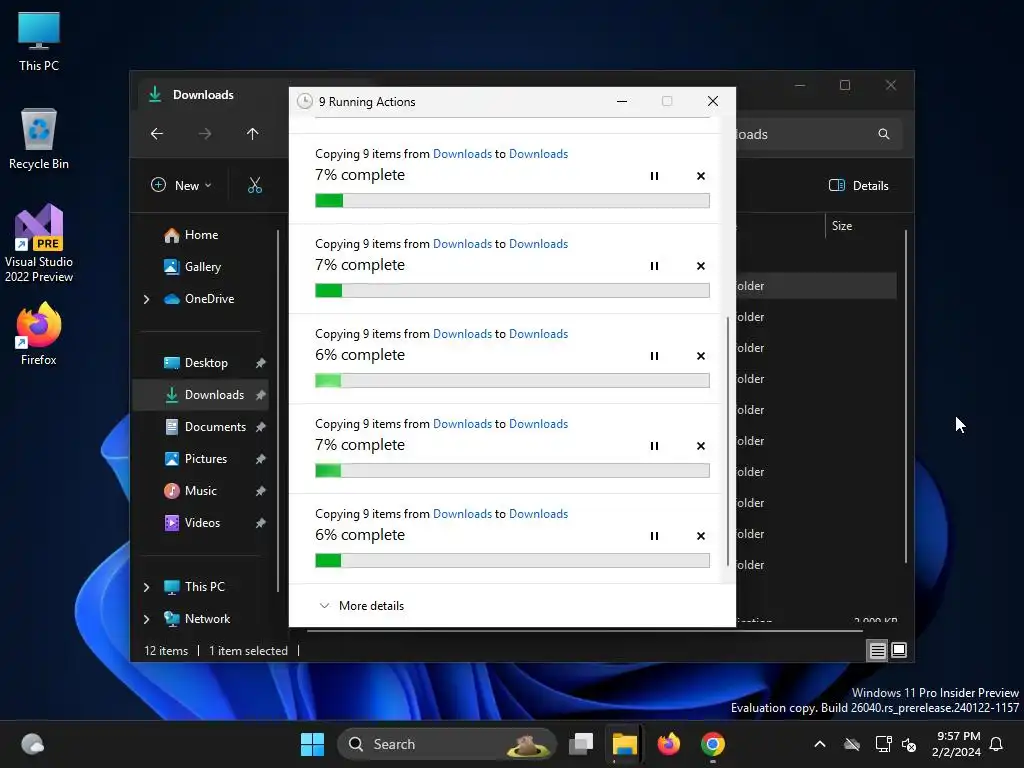Open Task View from the taskbar
Image resolution: width=1024 pixels, height=768 pixels.
click(x=581, y=744)
